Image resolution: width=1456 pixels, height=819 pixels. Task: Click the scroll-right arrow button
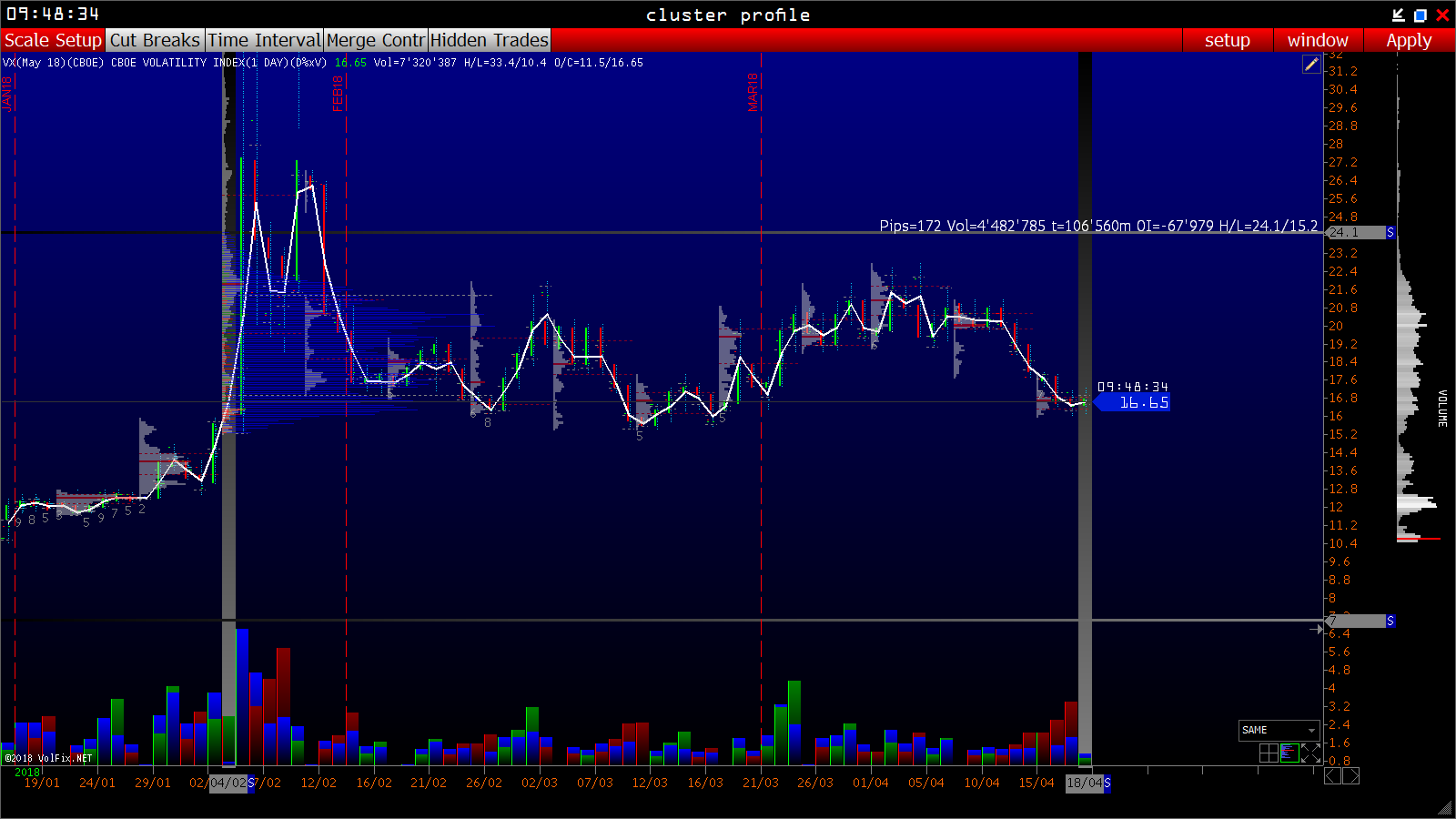1351,775
